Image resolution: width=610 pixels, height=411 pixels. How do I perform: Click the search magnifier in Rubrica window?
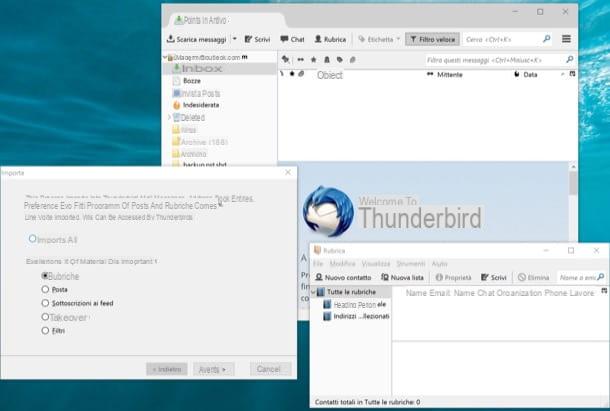click(601, 277)
